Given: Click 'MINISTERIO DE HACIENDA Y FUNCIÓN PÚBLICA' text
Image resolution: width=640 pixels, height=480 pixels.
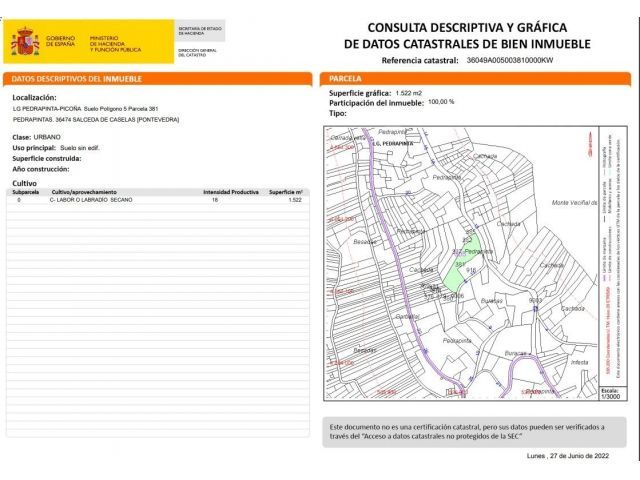Looking at the screenshot, I should click(x=115, y=44).
